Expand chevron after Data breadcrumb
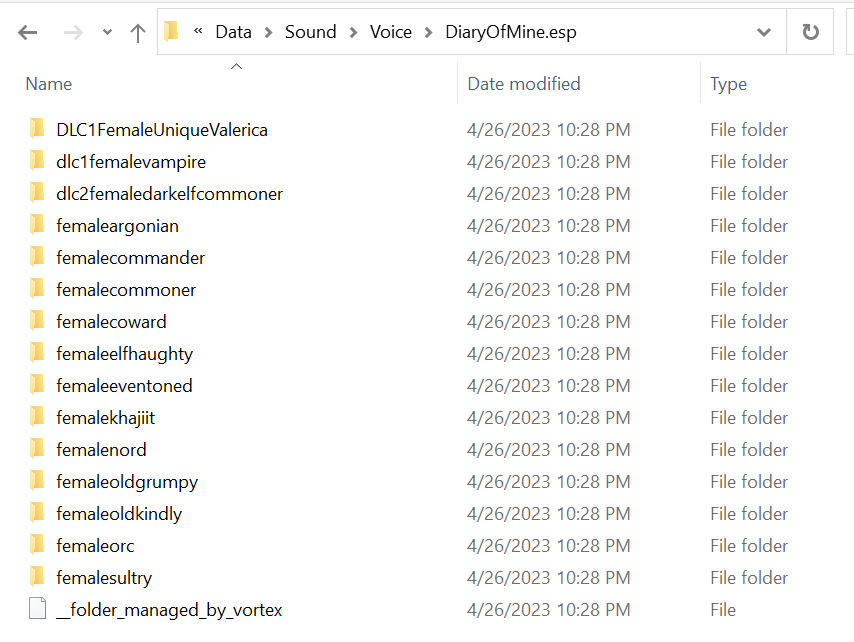854x642 pixels. click(x=268, y=33)
